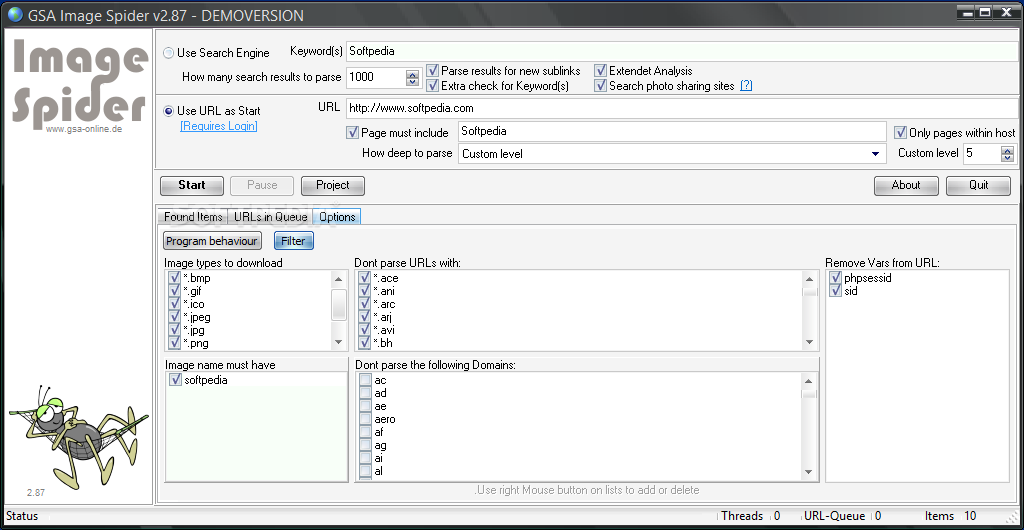This screenshot has width=1024, height=530.
Task: Adjust the Custom level stepper arrows
Action: click(1008, 154)
